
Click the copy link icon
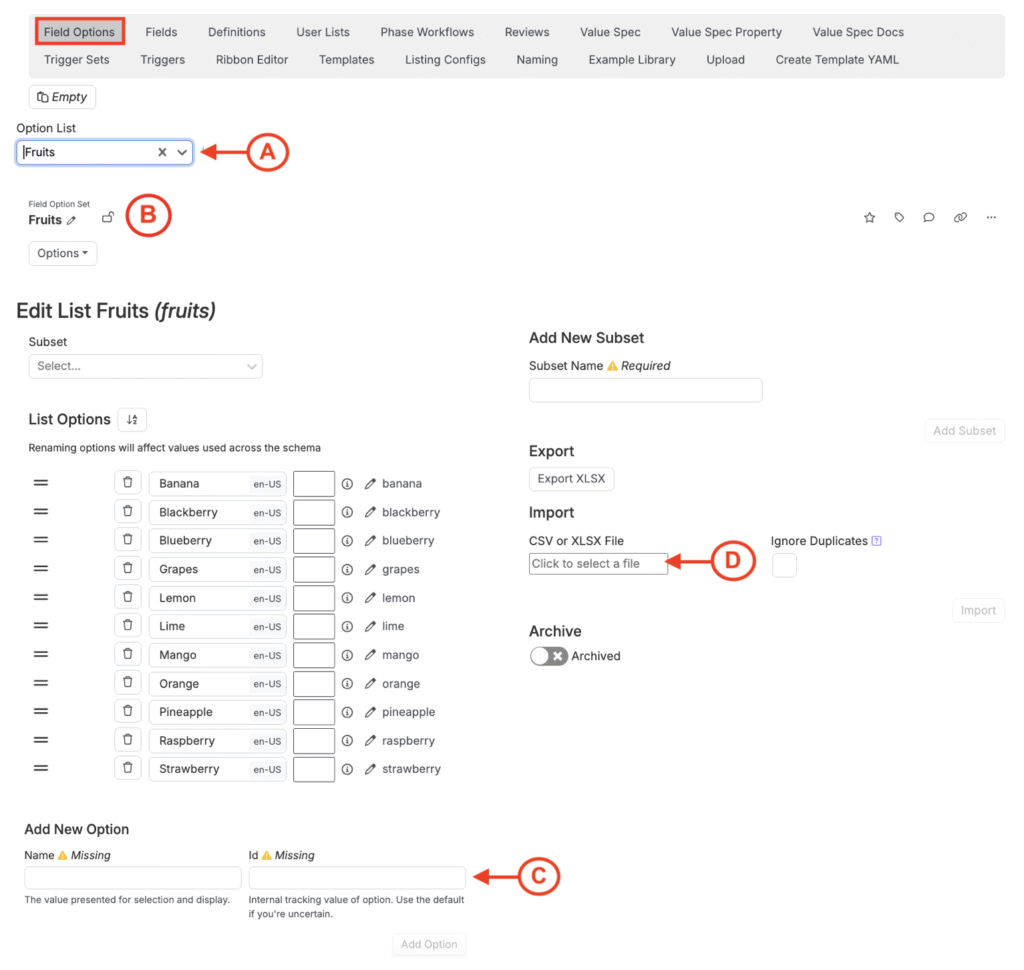coord(960,217)
